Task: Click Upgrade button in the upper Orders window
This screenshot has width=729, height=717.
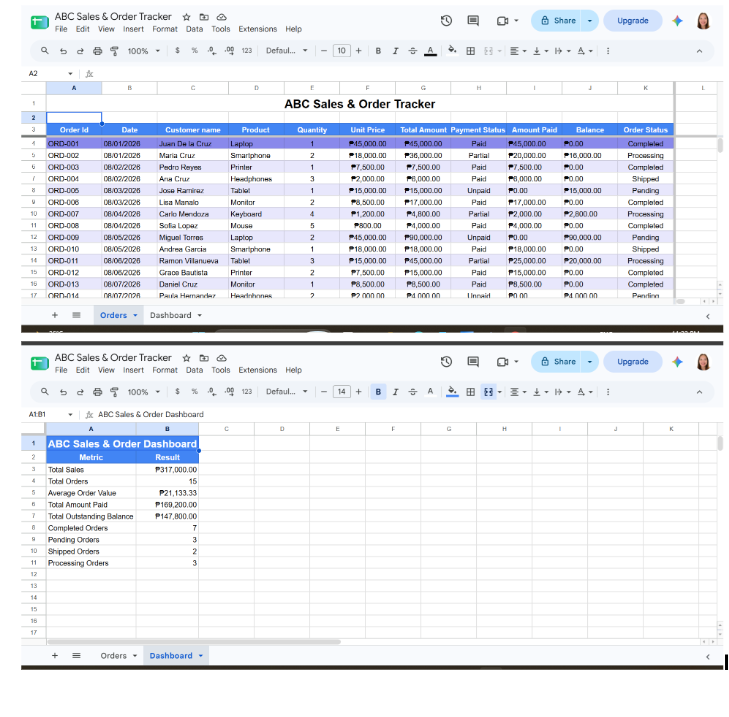Action: [x=633, y=20]
